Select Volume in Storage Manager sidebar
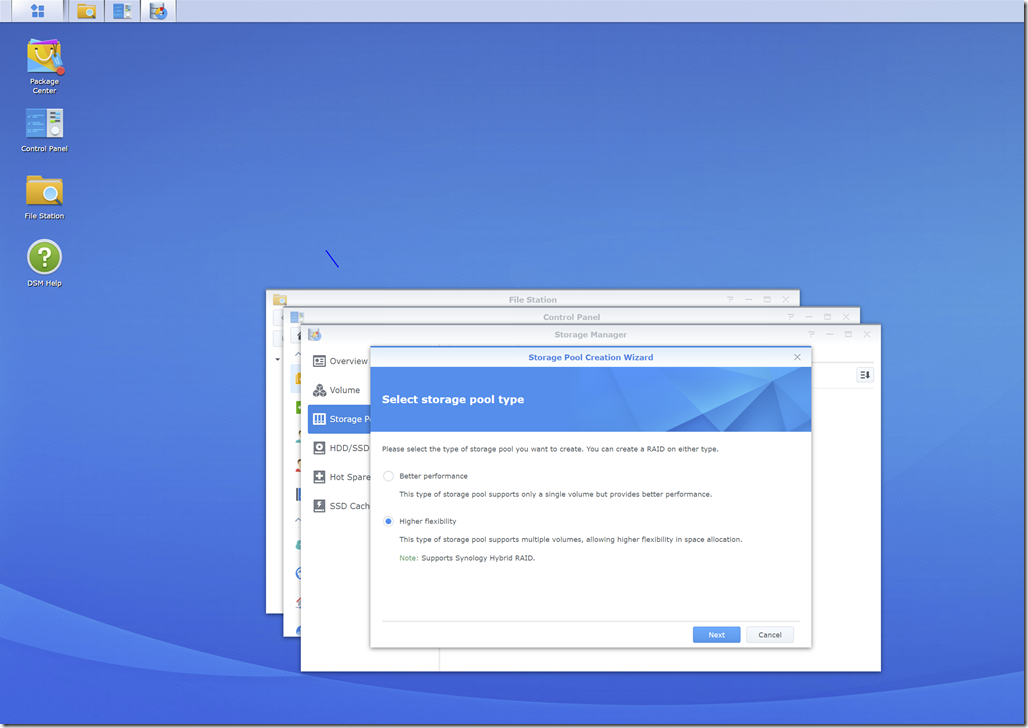 point(340,390)
